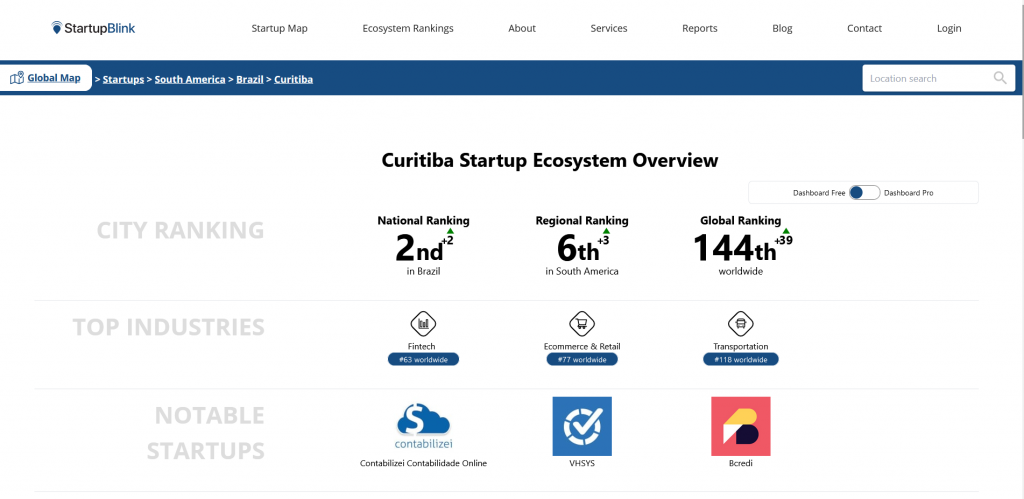The width and height of the screenshot is (1024, 499).
Task: Go to Global Map link
Action: pos(54,78)
